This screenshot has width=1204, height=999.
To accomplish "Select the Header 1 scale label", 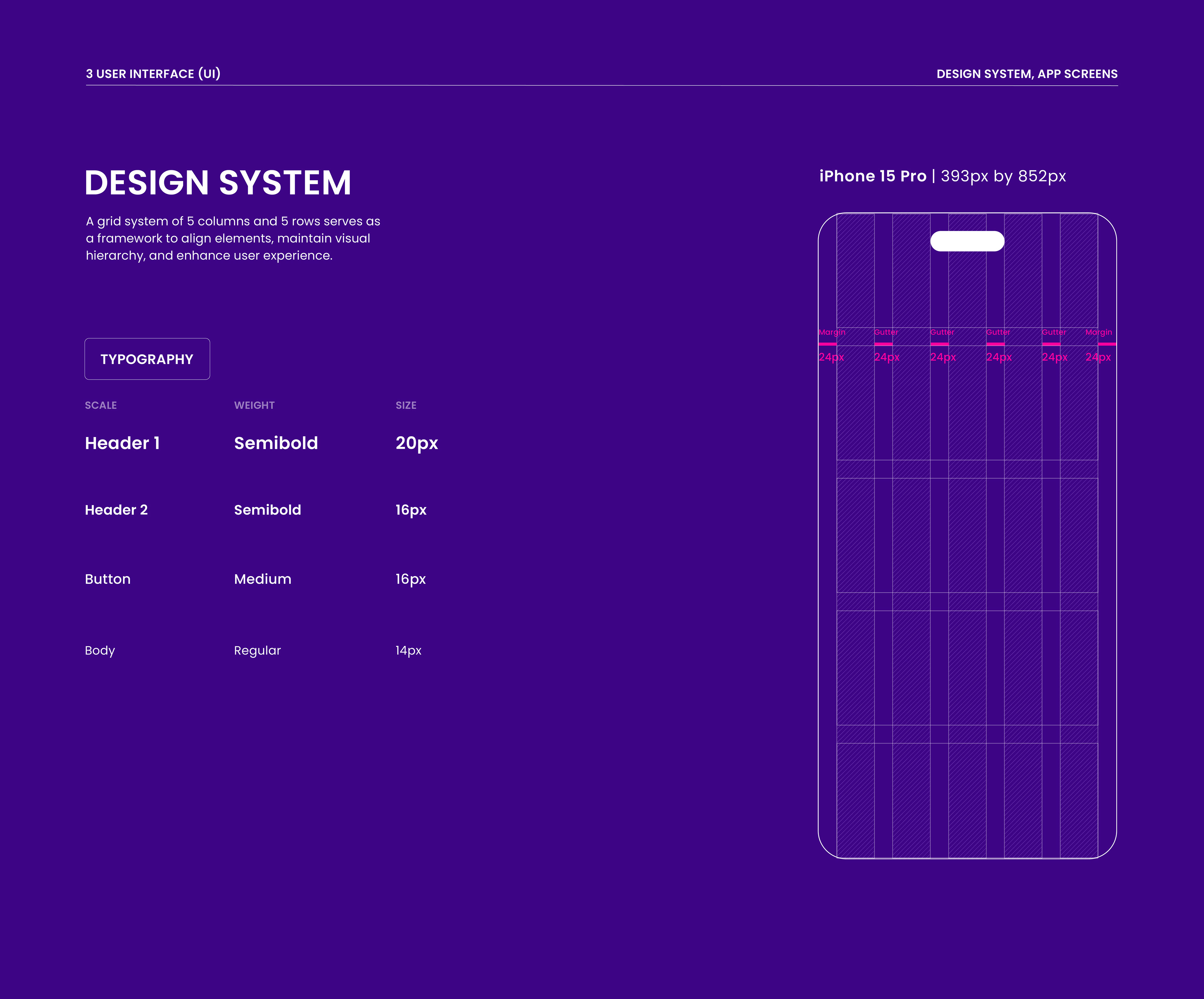I will click(x=122, y=443).
